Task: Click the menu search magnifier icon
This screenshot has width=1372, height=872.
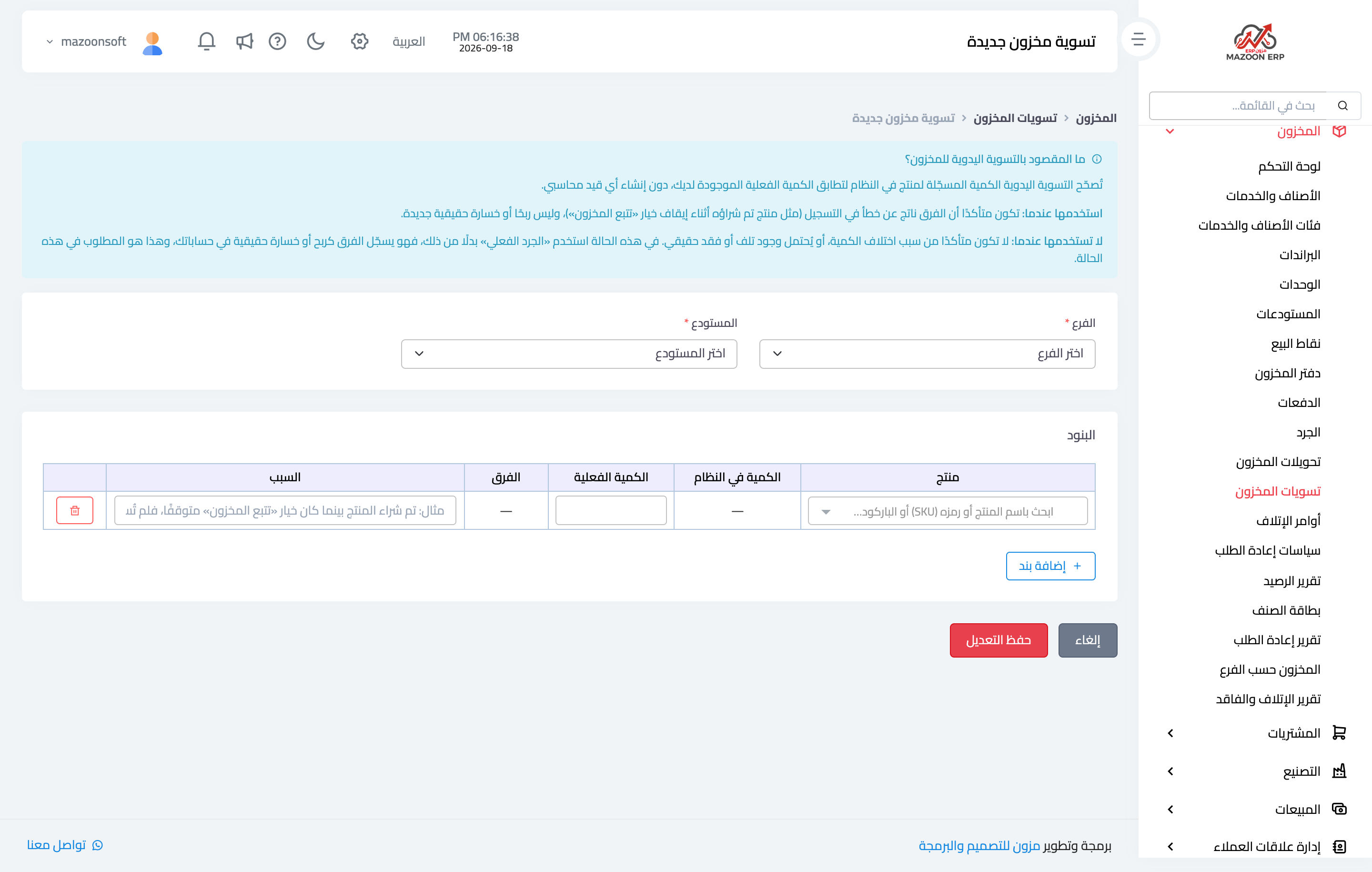Action: pyautogui.click(x=1343, y=105)
